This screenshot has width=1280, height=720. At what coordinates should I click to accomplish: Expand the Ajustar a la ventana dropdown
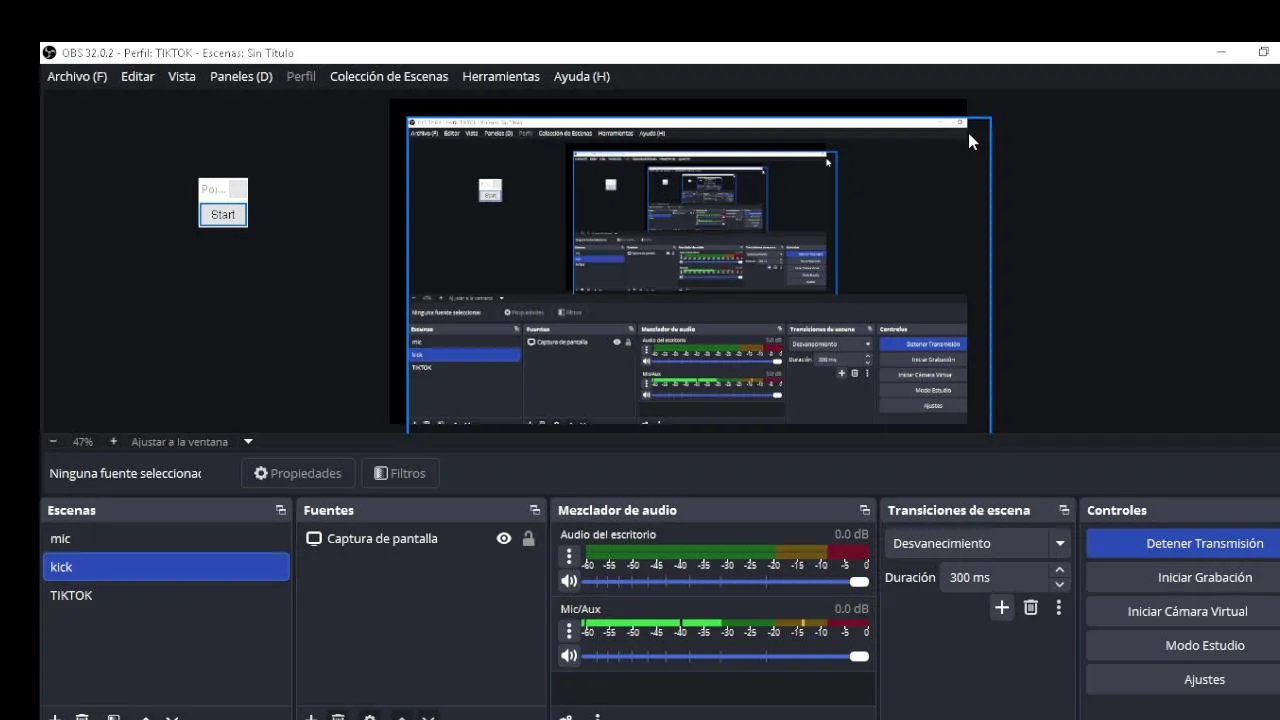248,441
